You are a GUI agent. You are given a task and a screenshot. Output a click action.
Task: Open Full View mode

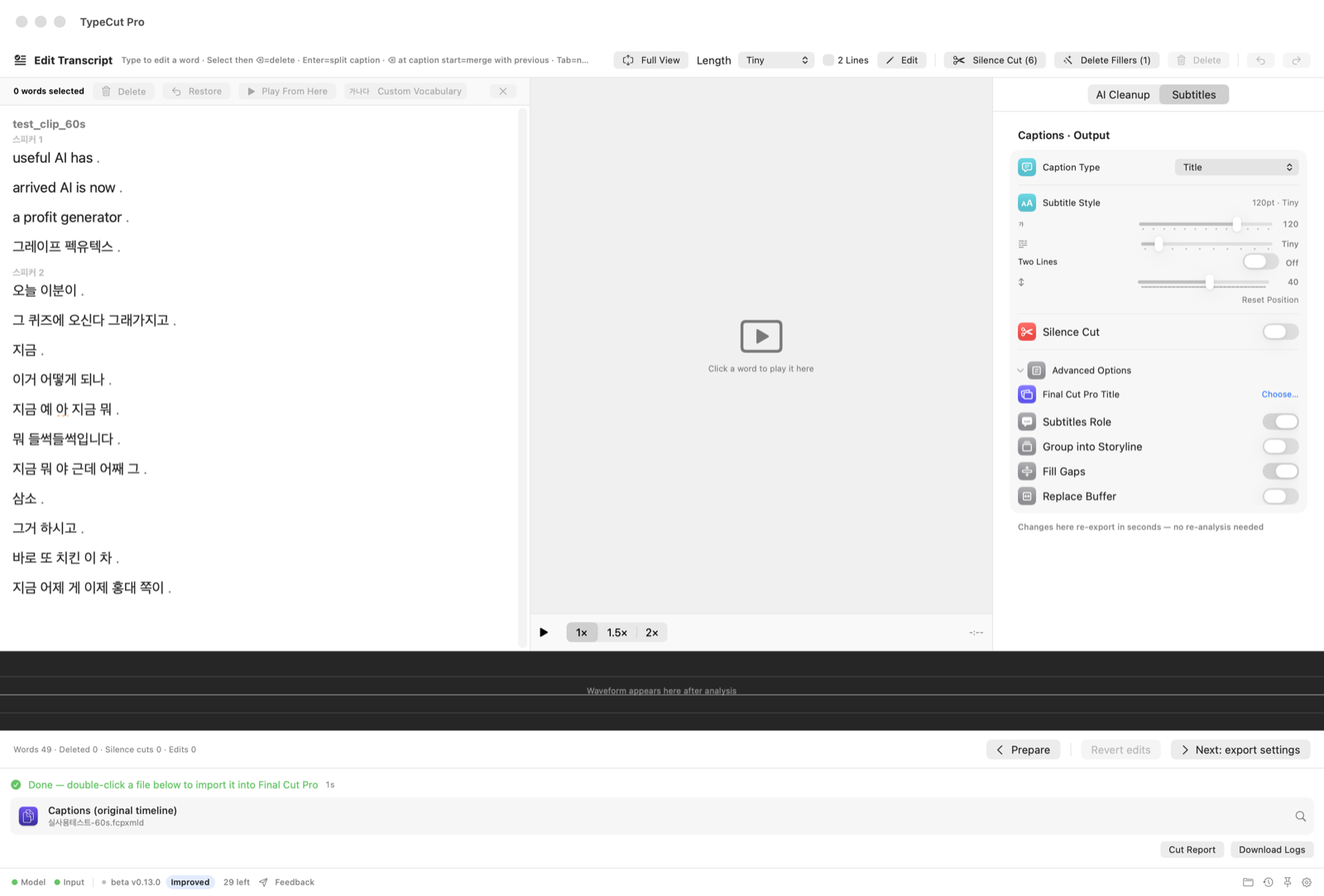(651, 60)
